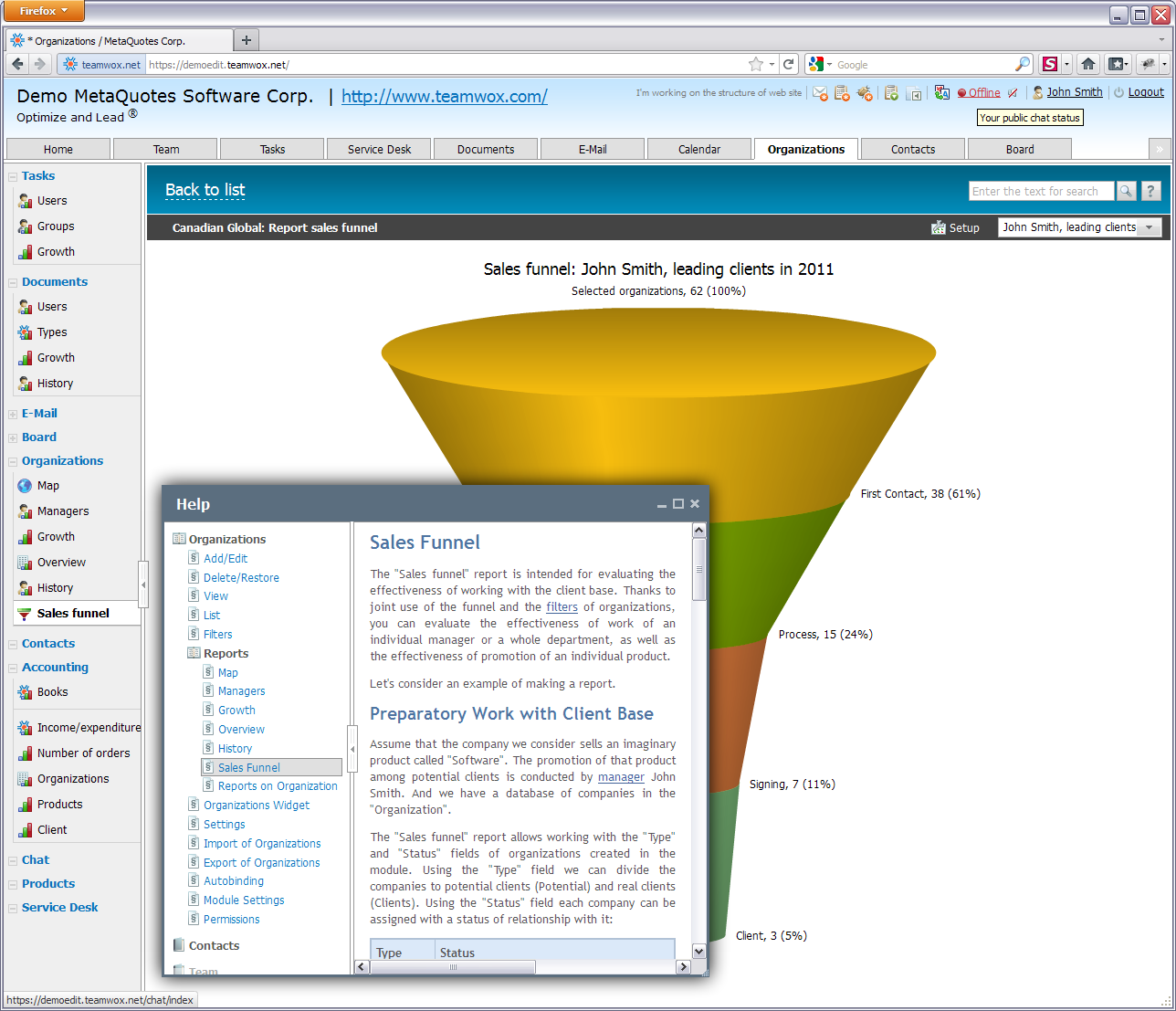Switch to the Service Desk tab
Viewport: 1176px width, 1011px height.
coord(379,149)
